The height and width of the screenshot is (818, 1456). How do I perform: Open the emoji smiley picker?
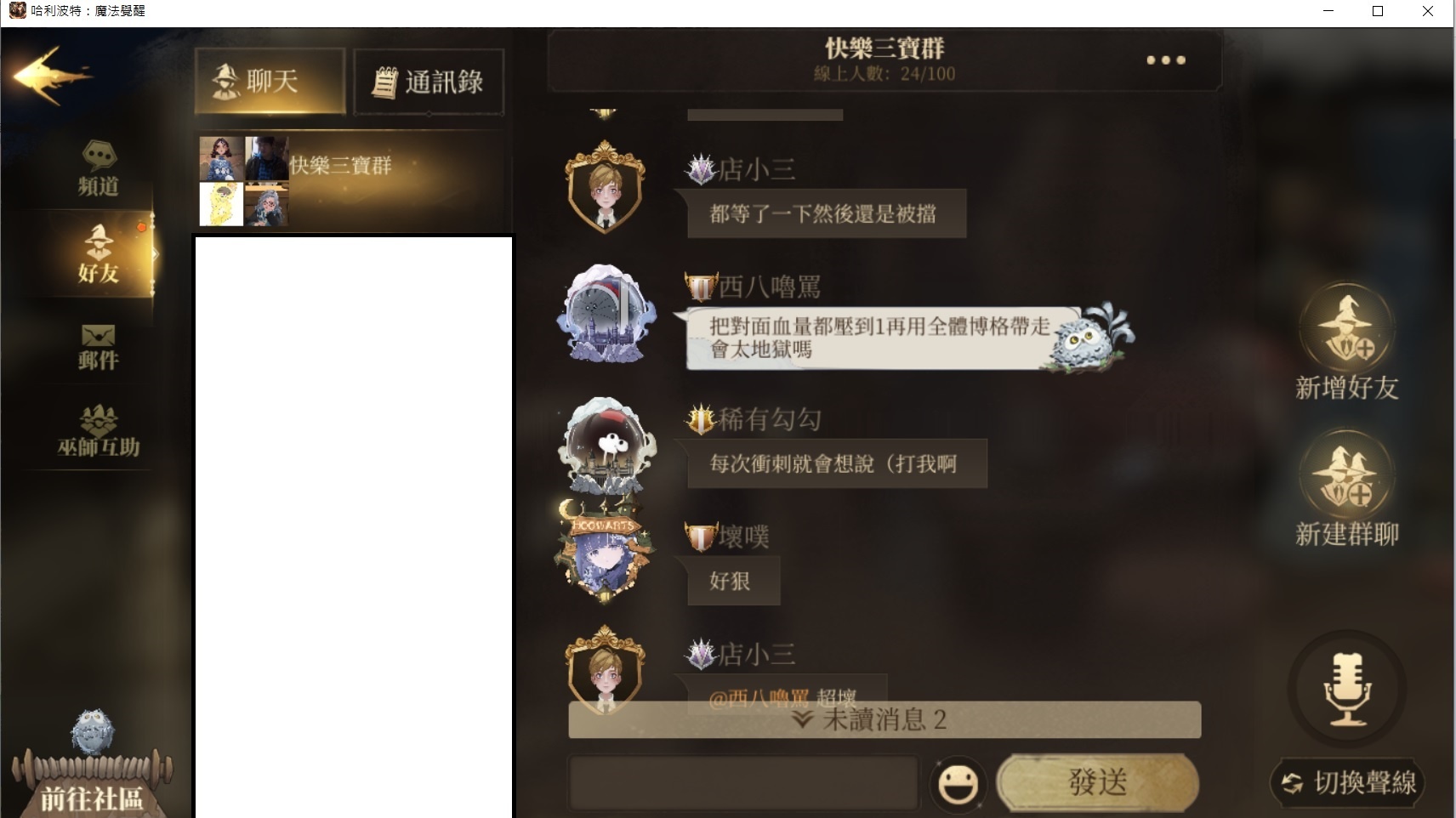[x=958, y=783]
